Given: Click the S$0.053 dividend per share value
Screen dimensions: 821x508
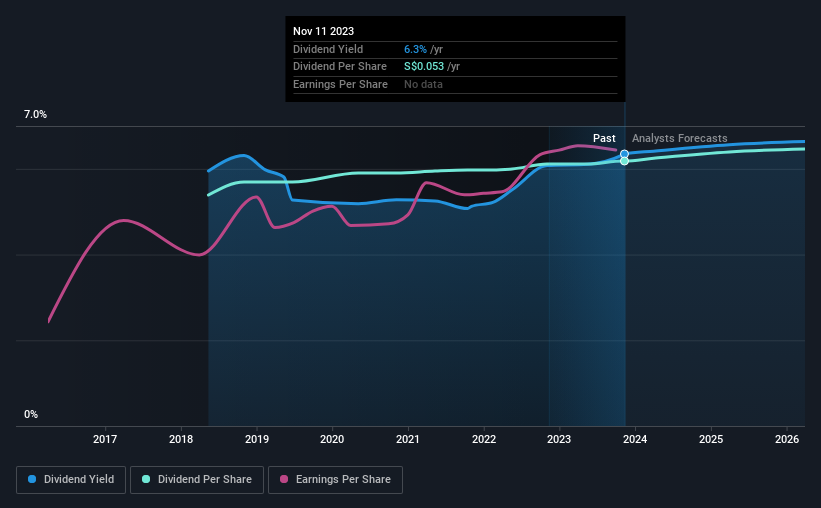Looking at the screenshot, I should tap(424, 67).
